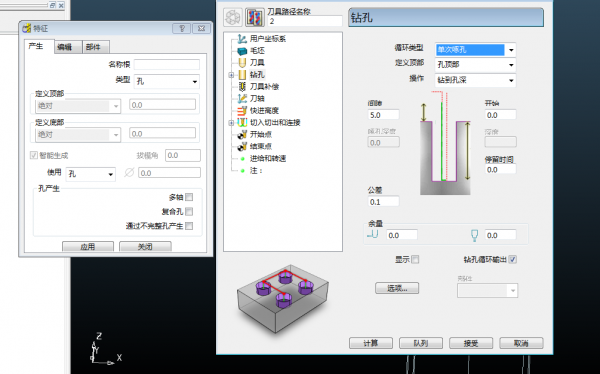Click the 开始点 start point icon
Screen dimensions: 600x374
[242, 134]
